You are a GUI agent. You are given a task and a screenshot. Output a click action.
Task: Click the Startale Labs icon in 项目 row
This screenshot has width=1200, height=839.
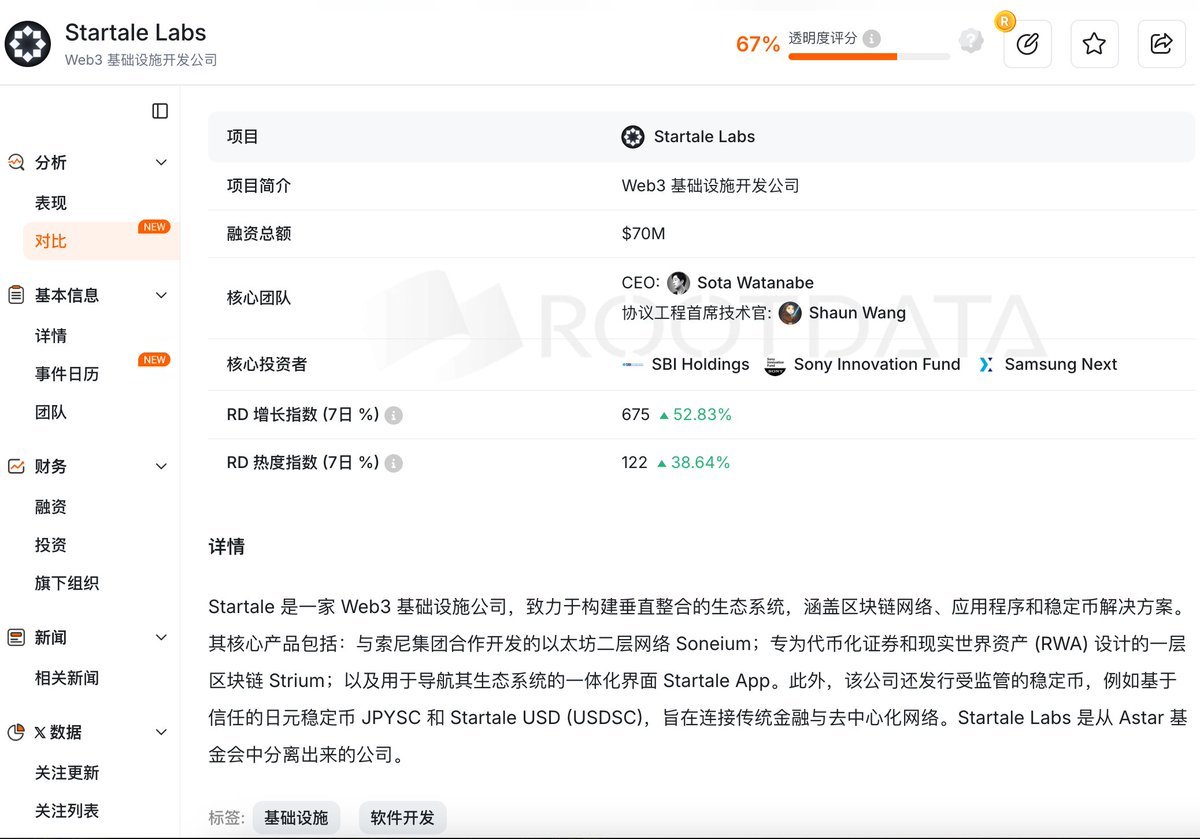(x=633, y=137)
